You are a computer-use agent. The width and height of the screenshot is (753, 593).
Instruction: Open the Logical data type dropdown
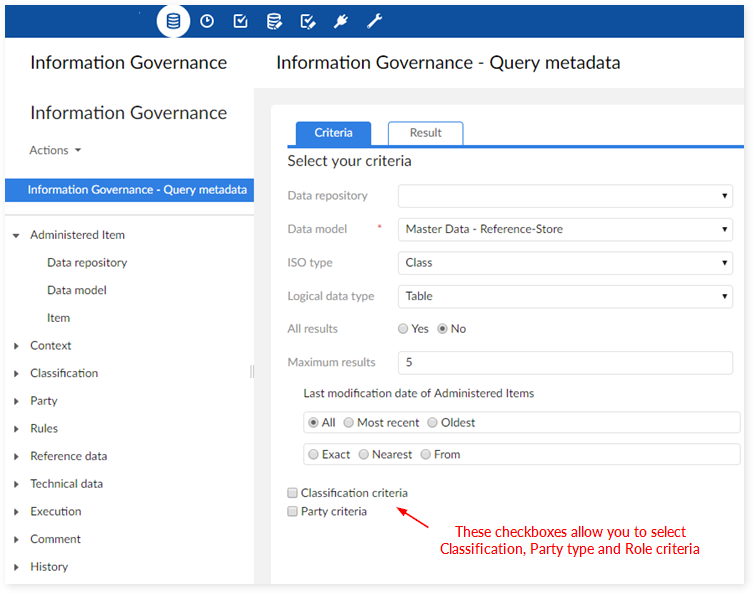click(565, 296)
